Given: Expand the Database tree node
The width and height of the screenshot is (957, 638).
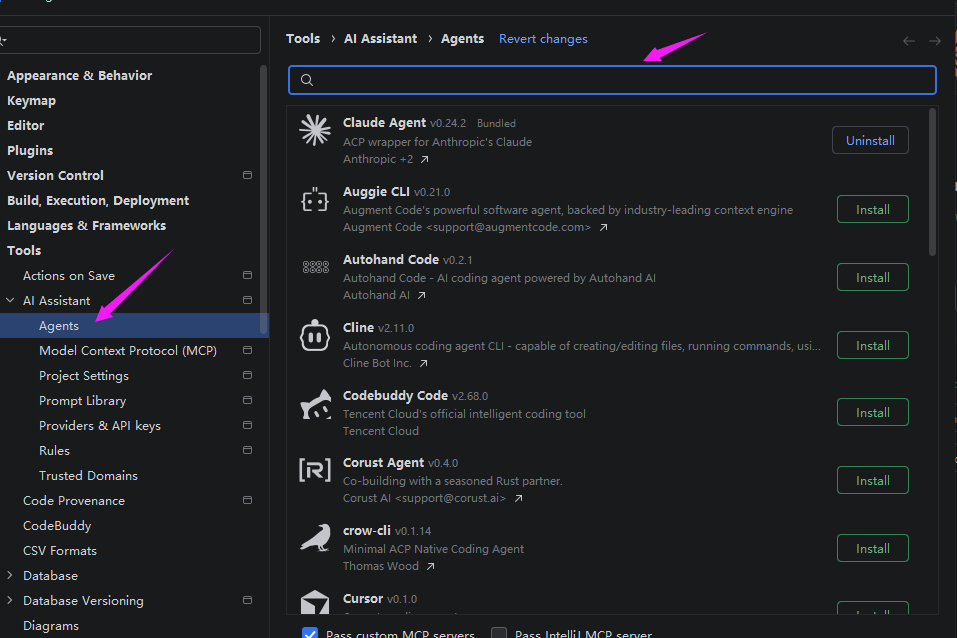Looking at the screenshot, I should pos(10,576).
